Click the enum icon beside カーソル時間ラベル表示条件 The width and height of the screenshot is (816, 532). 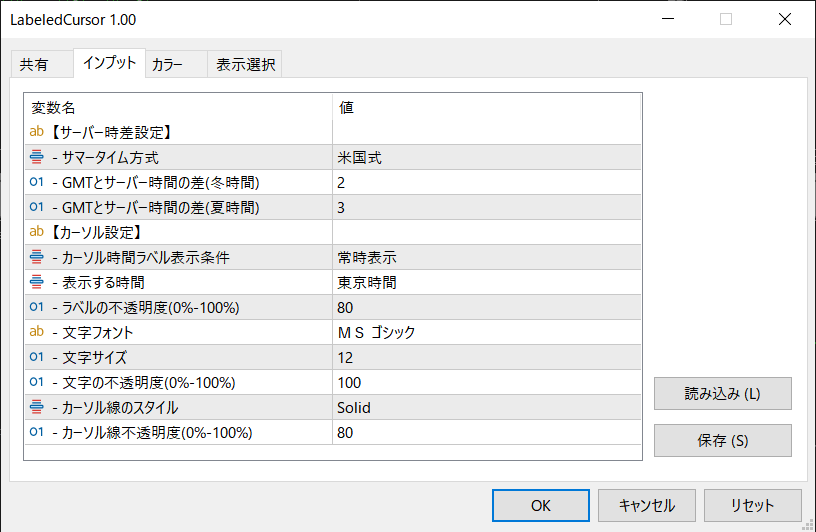37,257
